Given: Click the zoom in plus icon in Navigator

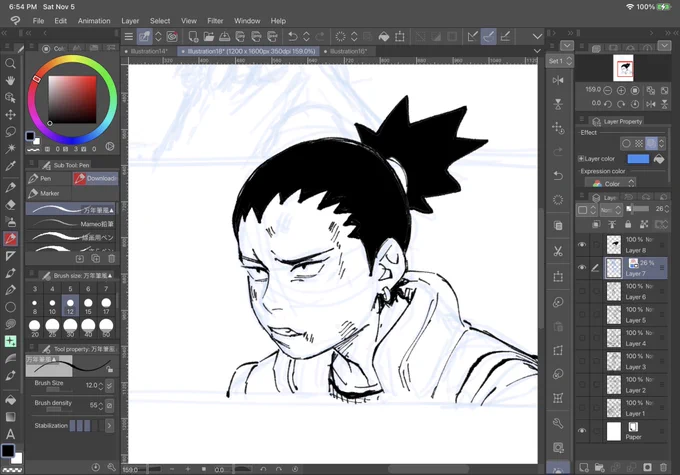Looking at the screenshot, I should pos(621,90).
